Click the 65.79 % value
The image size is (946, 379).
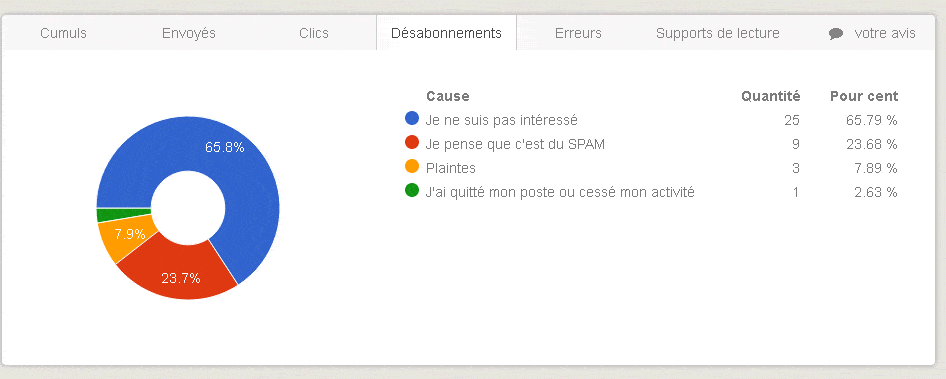[x=871, y=120]
